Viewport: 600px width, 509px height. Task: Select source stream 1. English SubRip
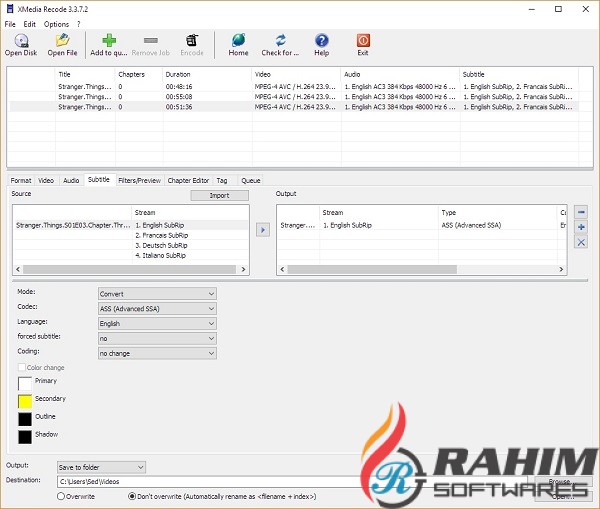point(160,225)
